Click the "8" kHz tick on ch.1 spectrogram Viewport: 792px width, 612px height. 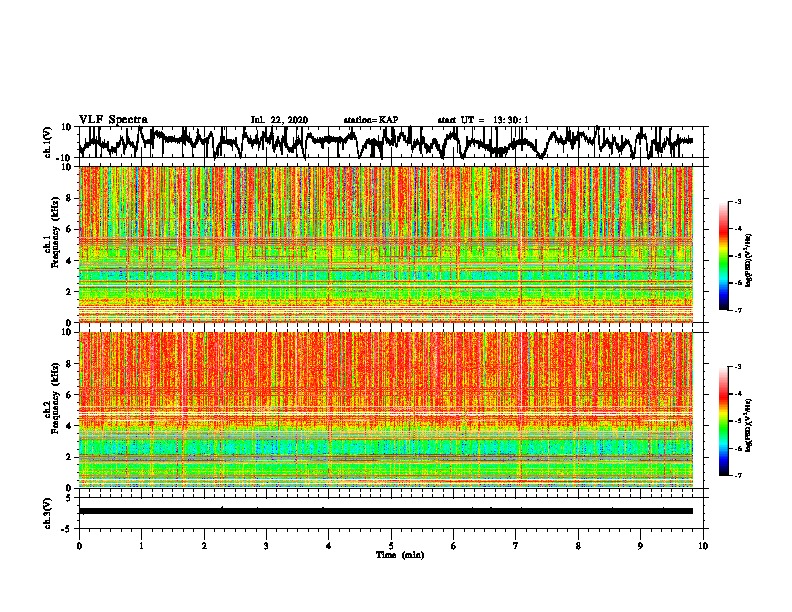coord(70,198)
